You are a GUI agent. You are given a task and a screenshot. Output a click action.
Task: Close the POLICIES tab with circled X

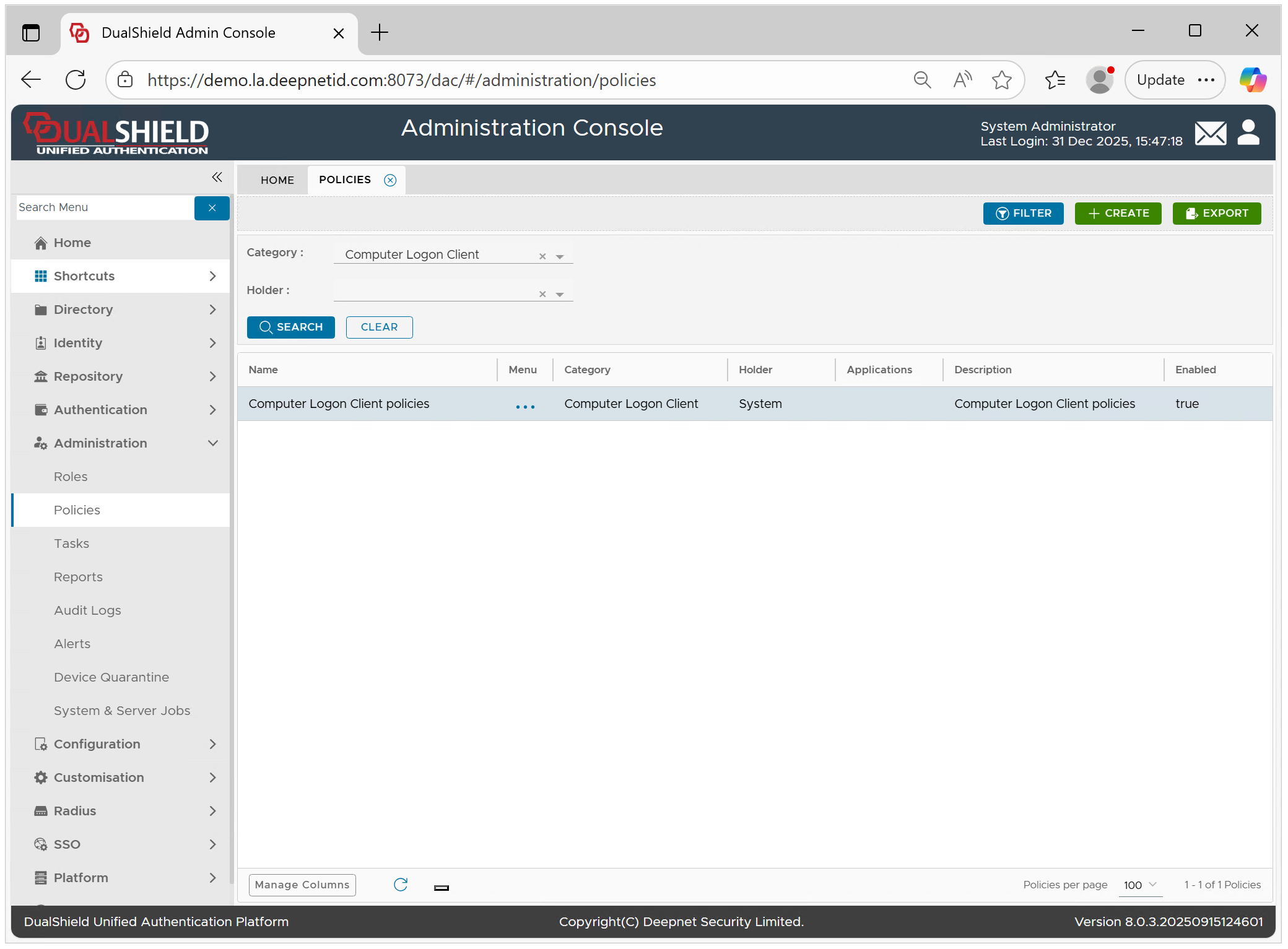pos(390,180)
